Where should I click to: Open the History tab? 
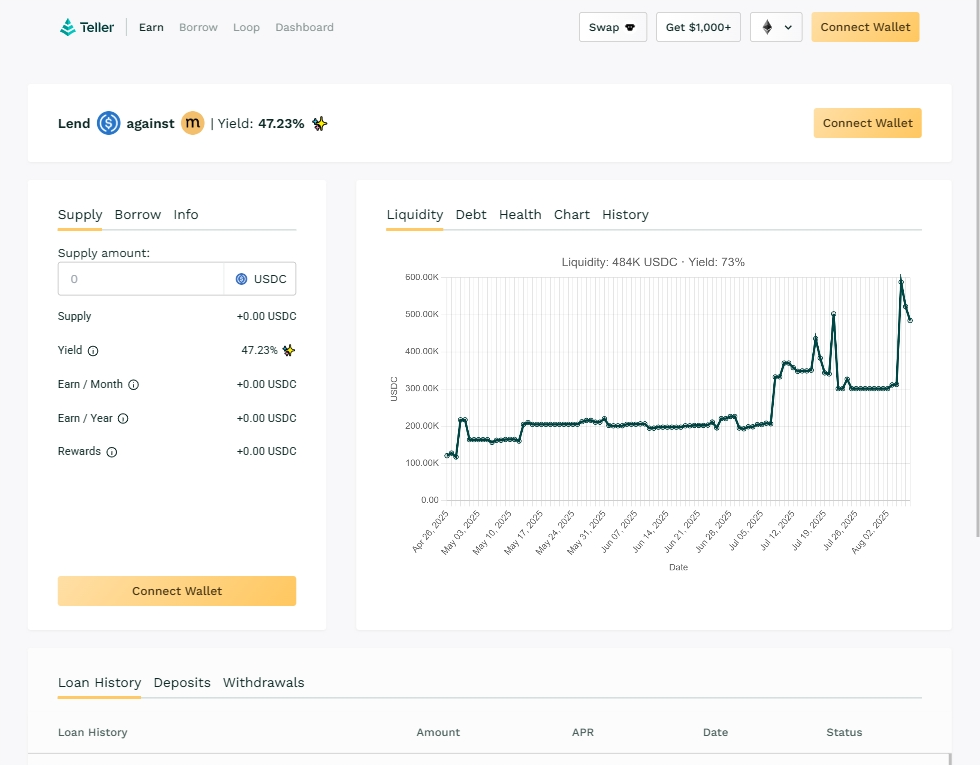coord(625,215)
